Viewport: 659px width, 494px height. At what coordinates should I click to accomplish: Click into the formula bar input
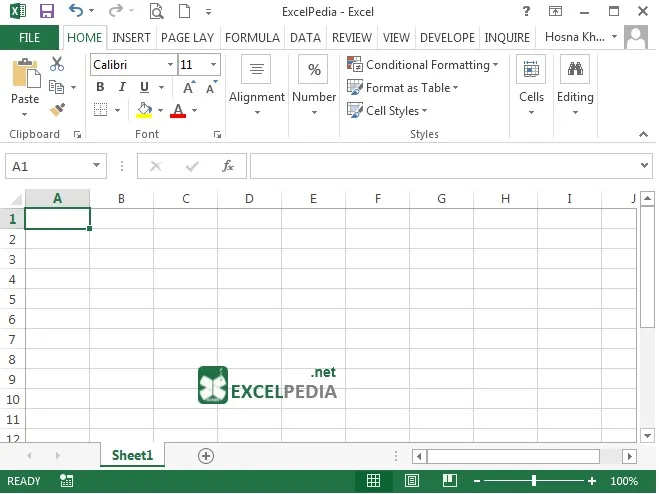click(444, 166)
